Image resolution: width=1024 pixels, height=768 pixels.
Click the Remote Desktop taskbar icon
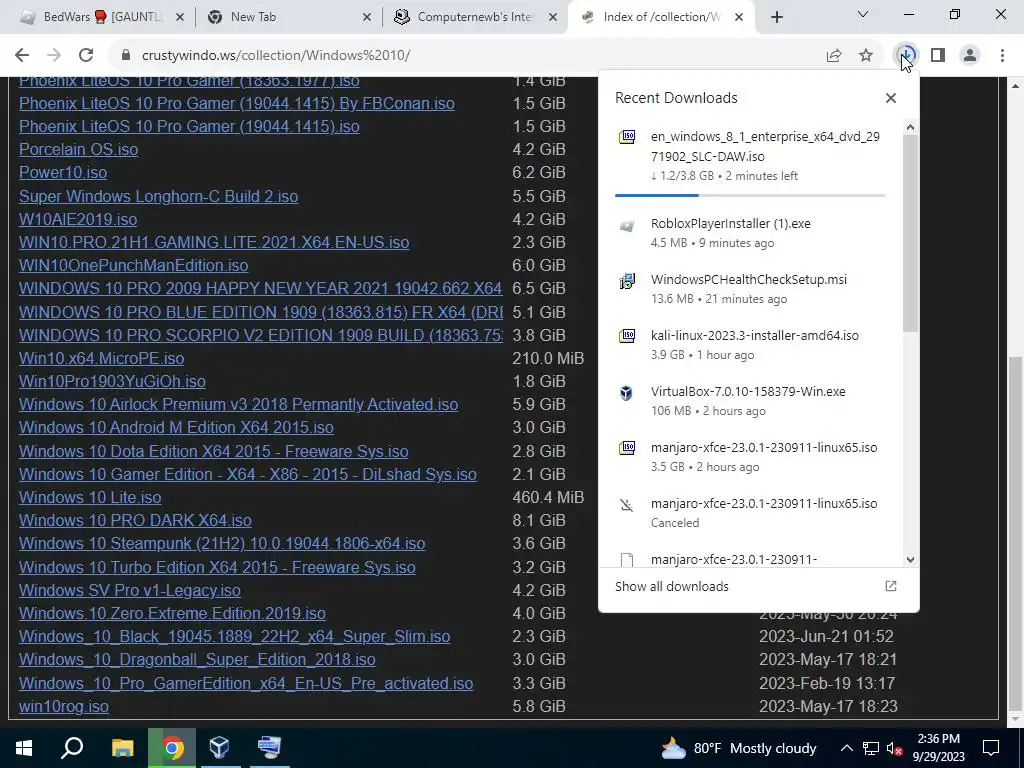tap(269, 748)
